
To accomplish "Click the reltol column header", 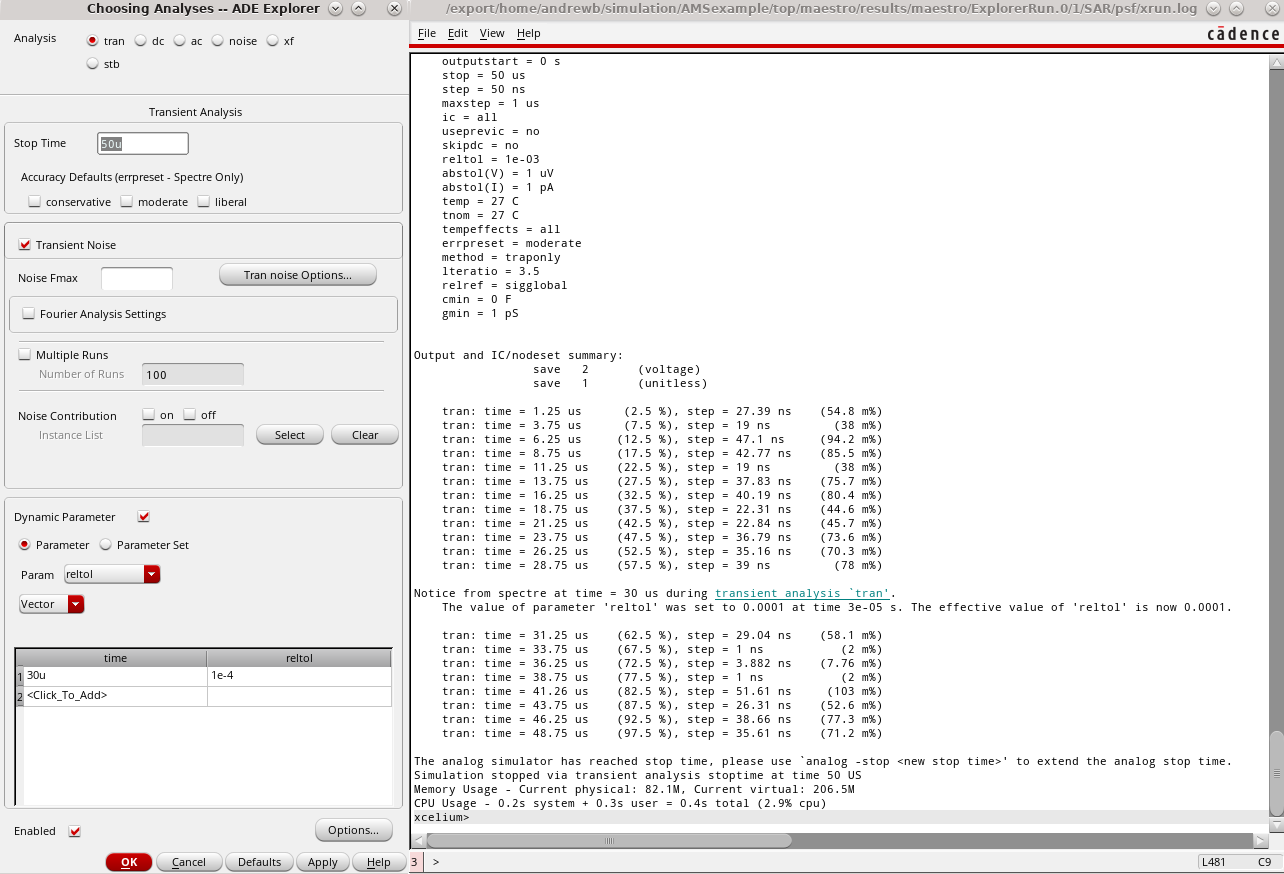I will click(299, 658).
